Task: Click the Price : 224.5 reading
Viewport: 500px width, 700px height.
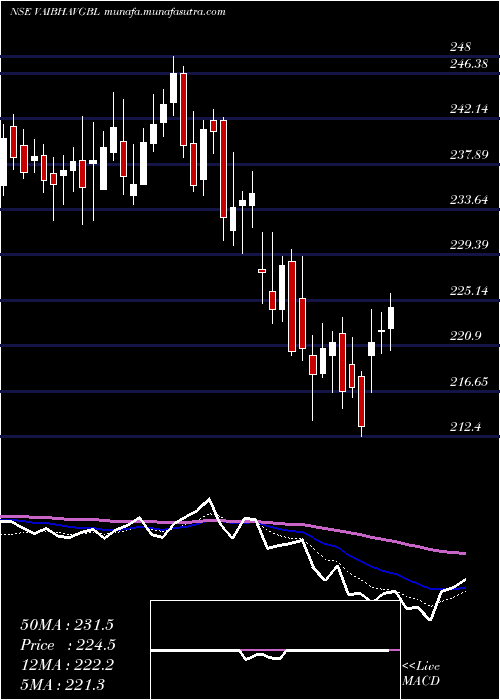Action: 68,645
